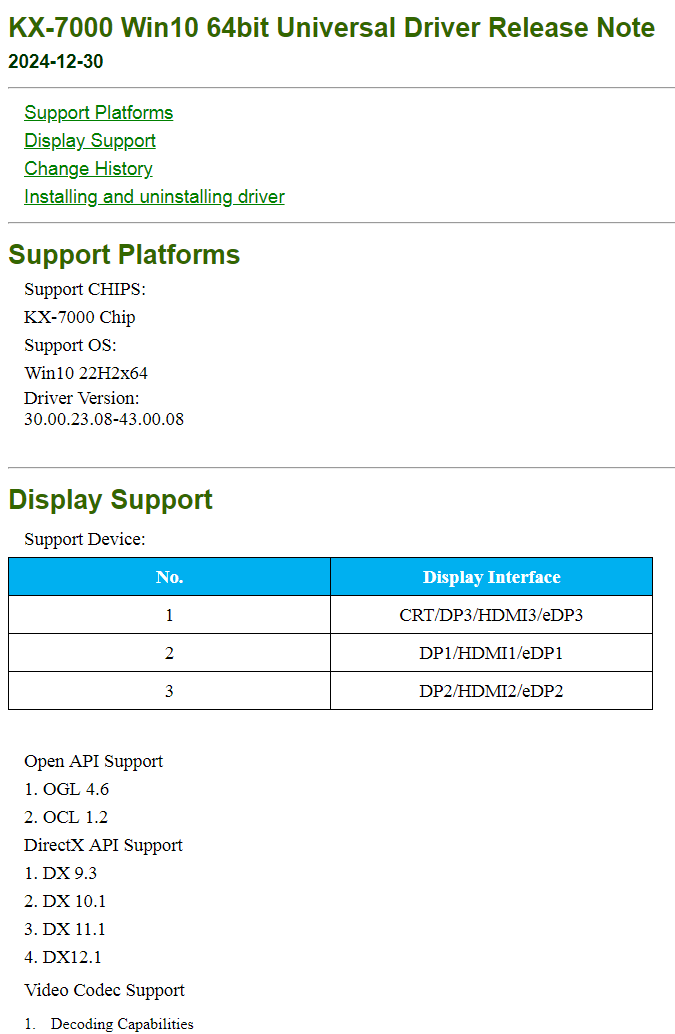Viewport: 675px width, 1034px height.
Task: Select the DP1/HDMI1/eDP1 table cell
Action: [x=491, y=653]
